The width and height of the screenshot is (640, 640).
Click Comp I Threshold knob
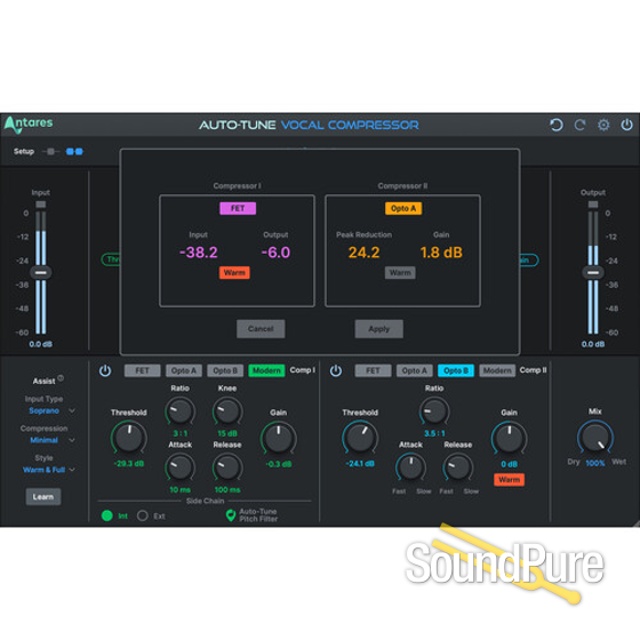[129, 437]
